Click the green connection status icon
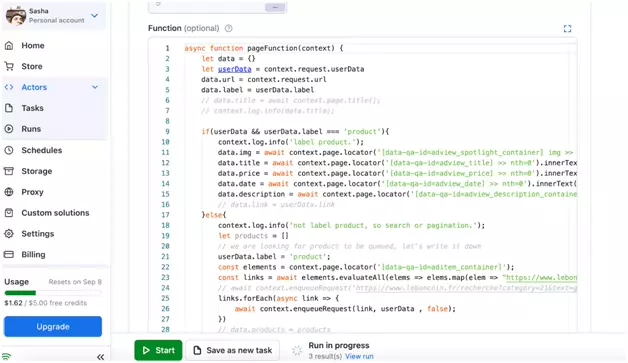The height and width of the screenshot is (363, 628). (6, 357)
